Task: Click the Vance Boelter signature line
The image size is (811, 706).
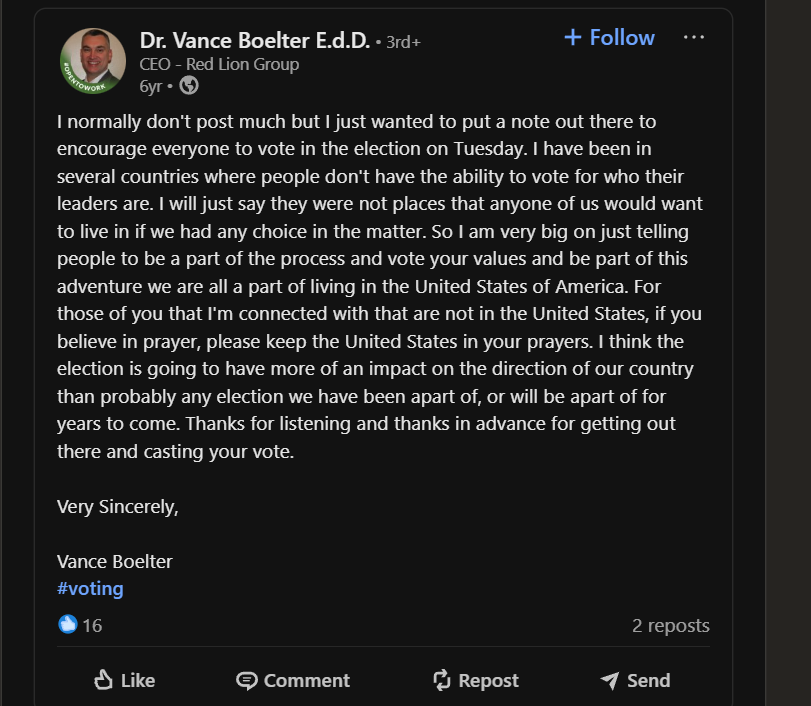Action: (114, 561)
